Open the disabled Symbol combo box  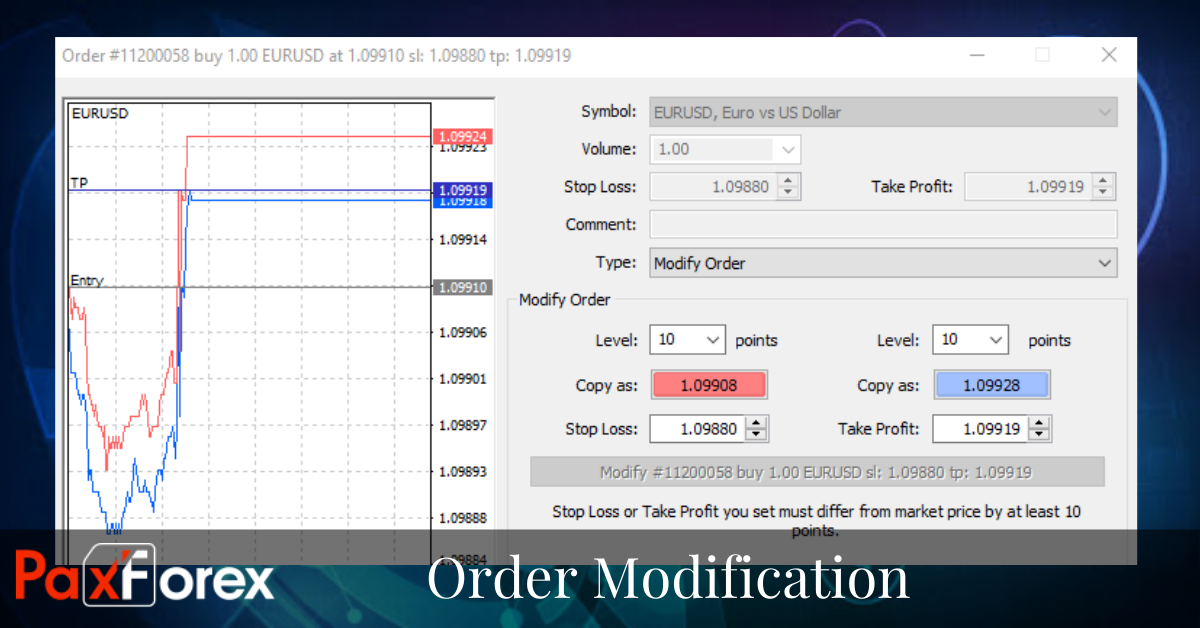click(1103, 111)
